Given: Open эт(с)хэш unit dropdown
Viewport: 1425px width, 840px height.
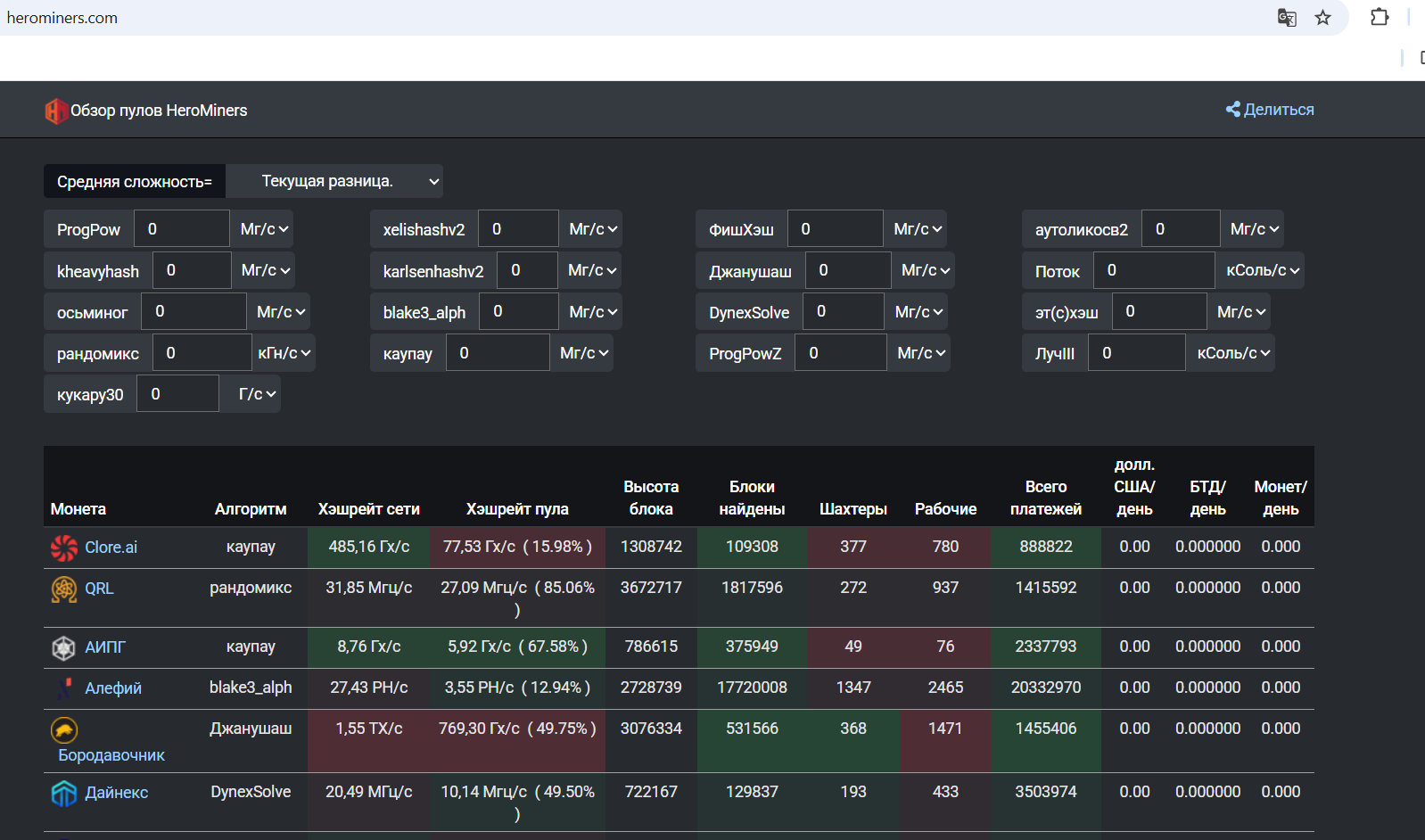Looking at the screenshot, I should point(1239,312).
